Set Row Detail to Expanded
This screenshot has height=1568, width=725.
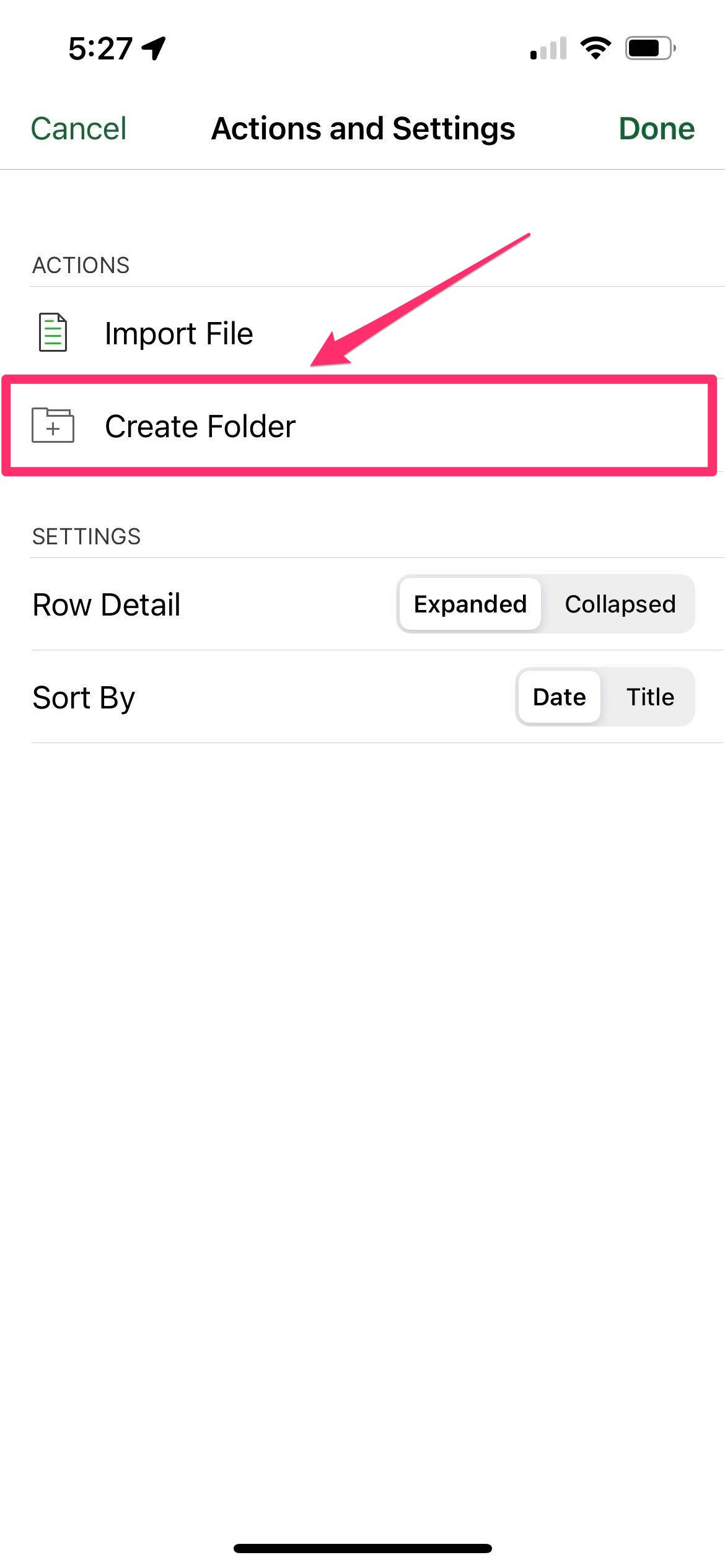click(470, 604)
